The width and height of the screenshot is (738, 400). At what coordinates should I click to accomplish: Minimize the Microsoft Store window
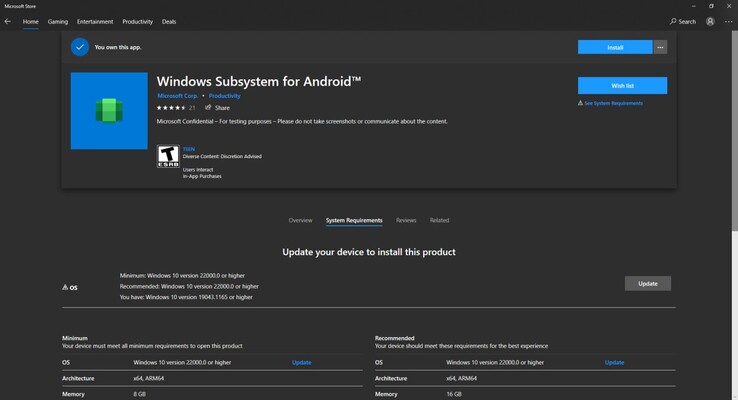point(693,6)
